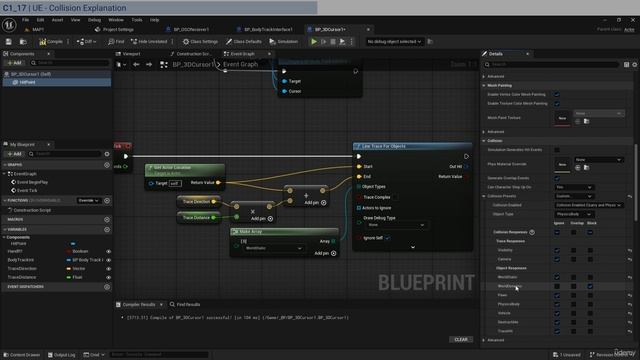Open Make Array object type dropdown

(x=273, y=248)
